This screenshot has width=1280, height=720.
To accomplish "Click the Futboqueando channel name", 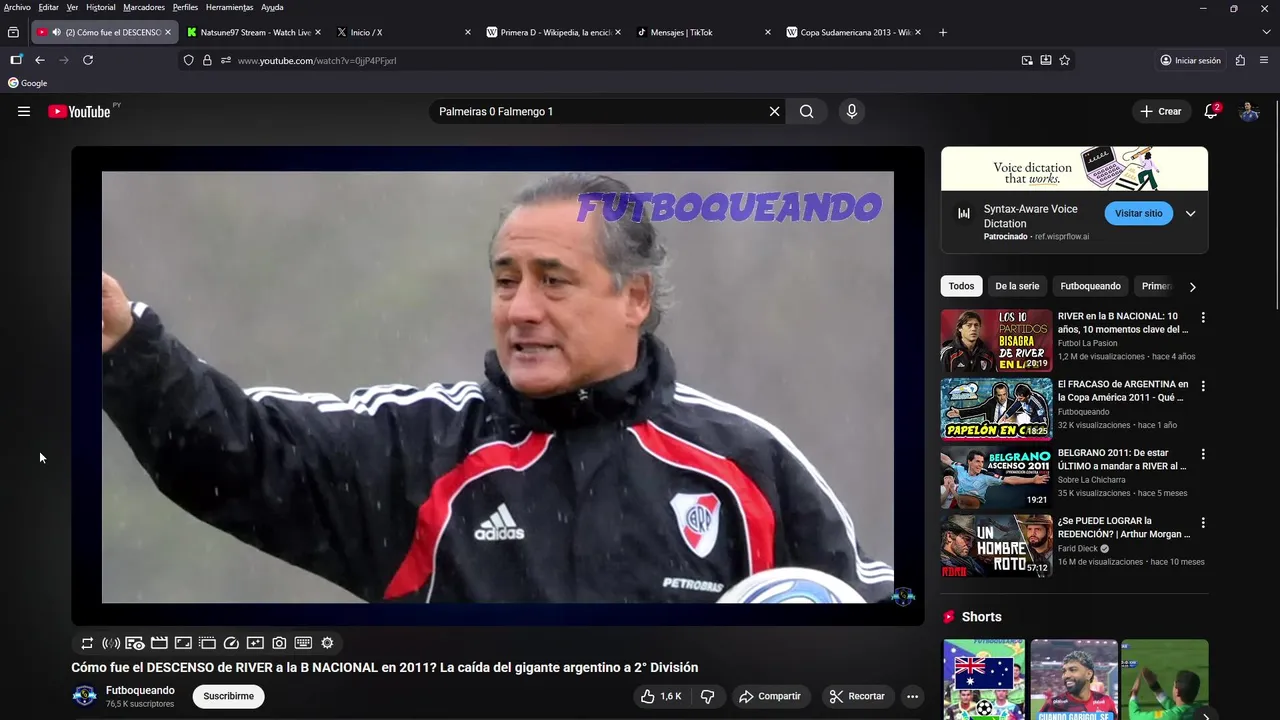I will pos(140,690).
